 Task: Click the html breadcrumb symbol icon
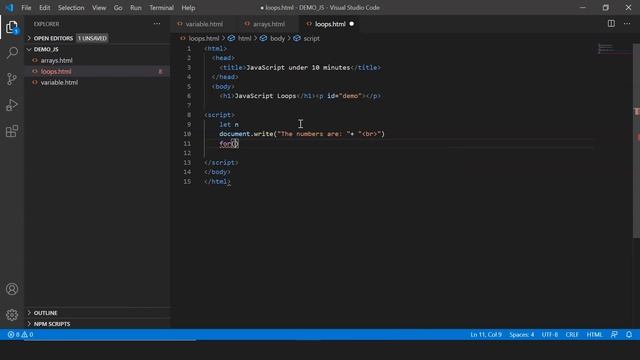coord(231,38)
